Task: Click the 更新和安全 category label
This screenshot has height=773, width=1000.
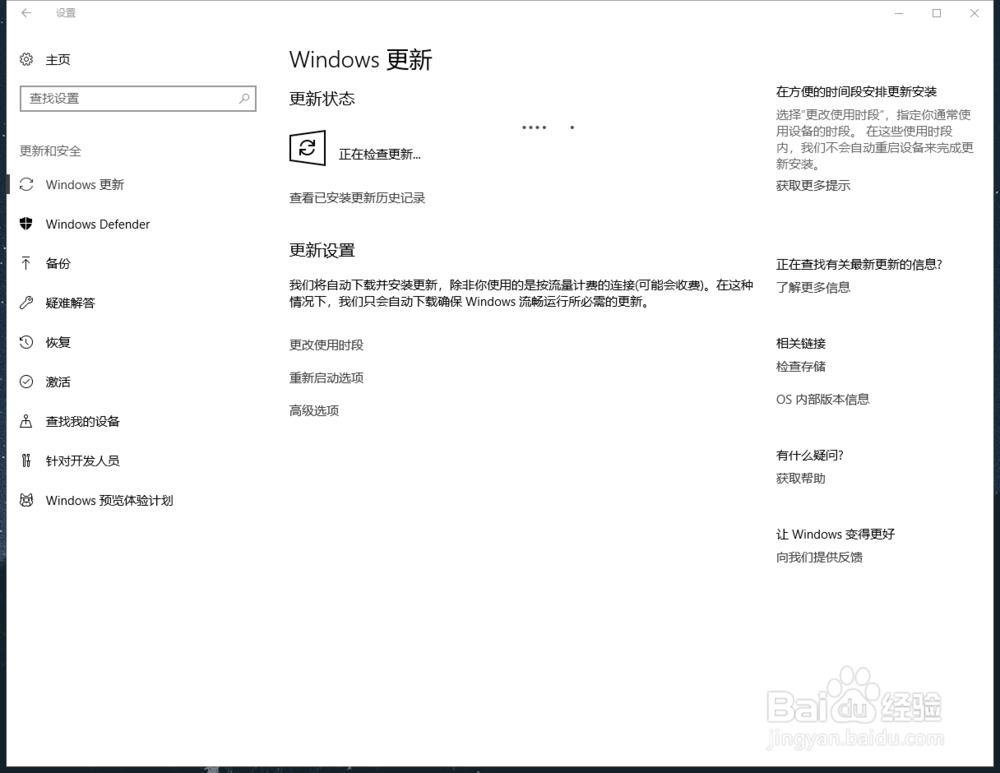Action: tap(50, 151)
